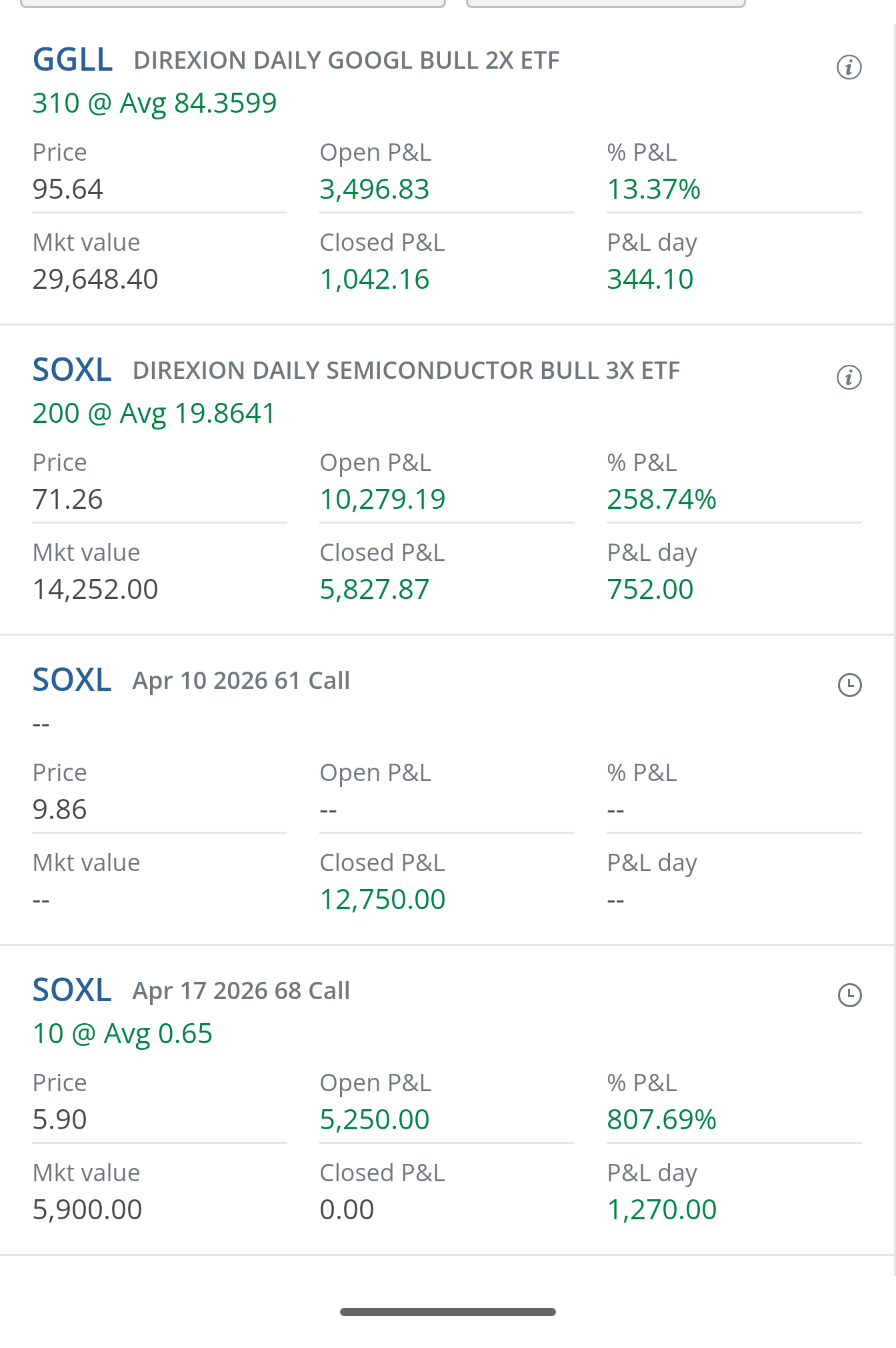This screenshot has height=1348, width=896.
Task: Tap info icon for SOXL 3X ETF
Action: [849, 378]
